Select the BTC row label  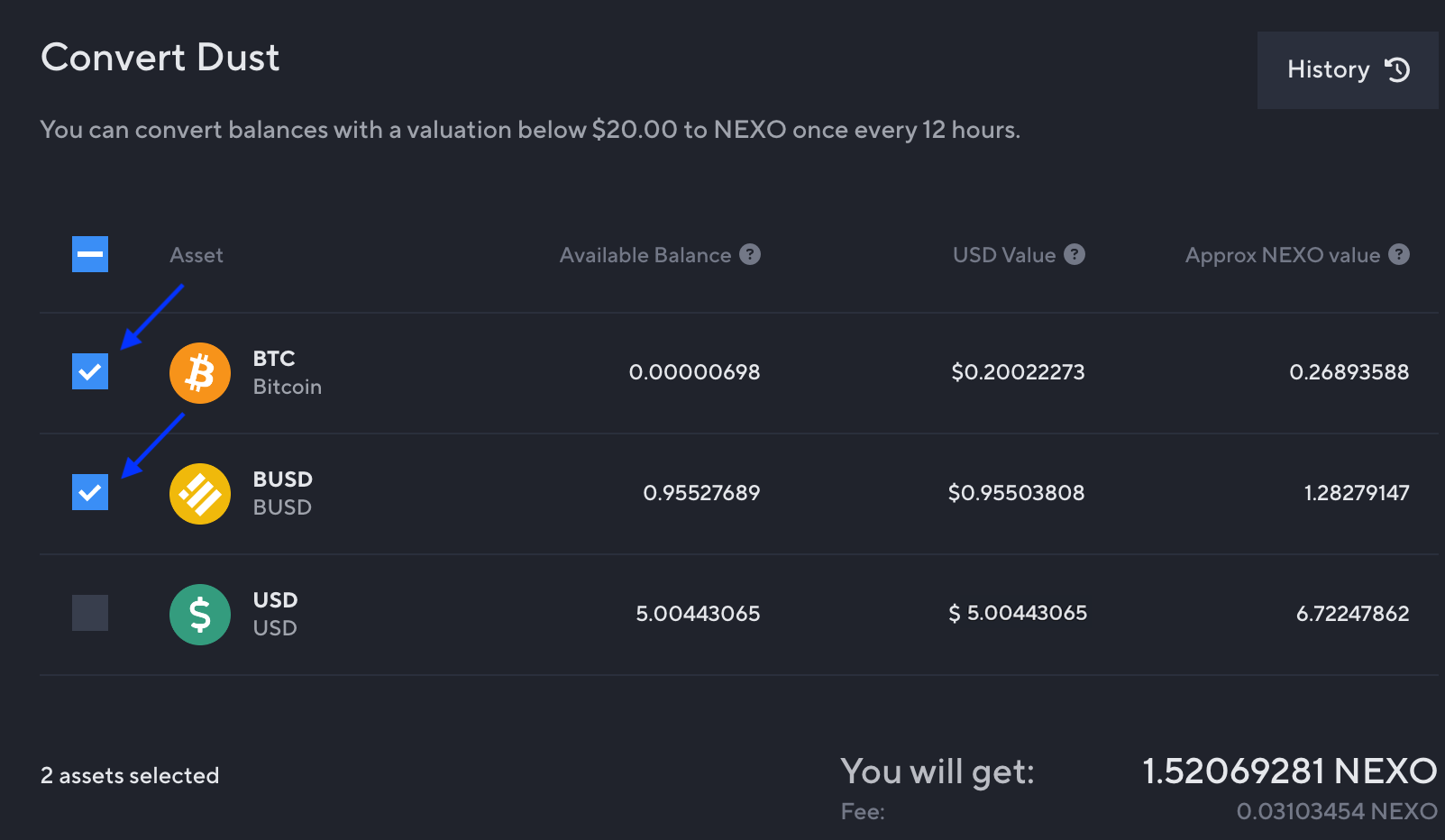pos(273,358)
